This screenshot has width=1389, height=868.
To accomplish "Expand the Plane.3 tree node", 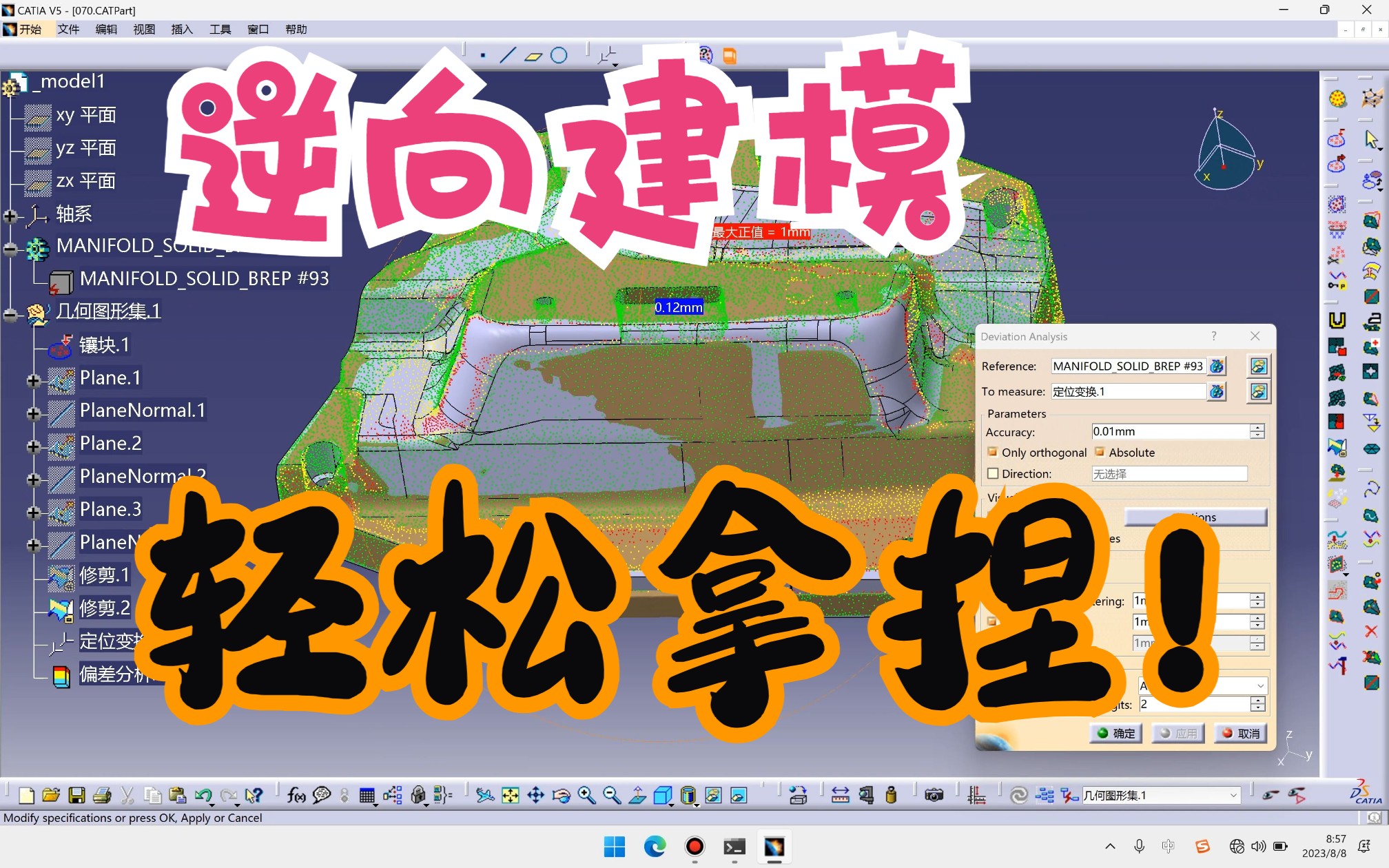I will (x=33, y=513).
